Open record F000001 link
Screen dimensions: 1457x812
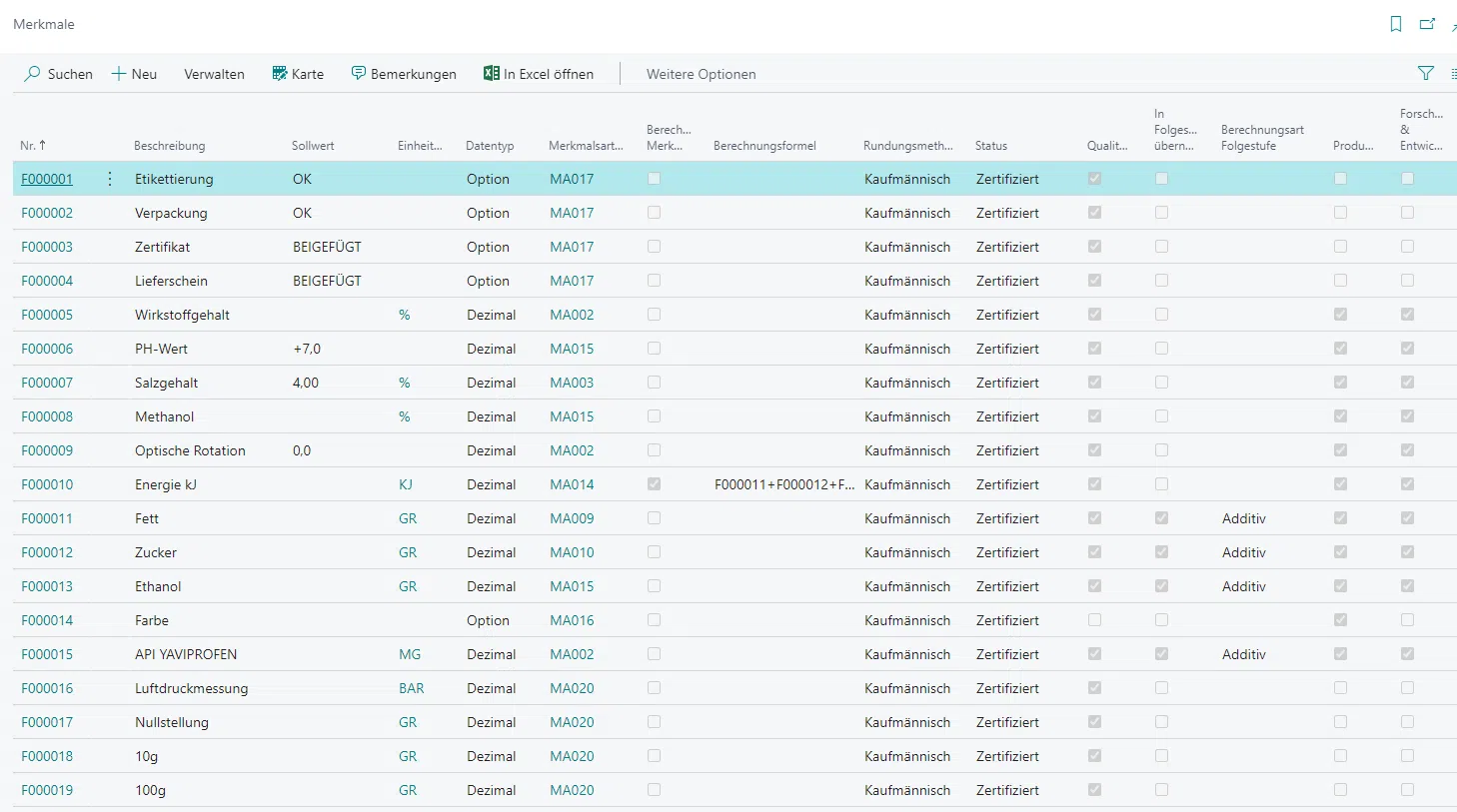[47, 179]
